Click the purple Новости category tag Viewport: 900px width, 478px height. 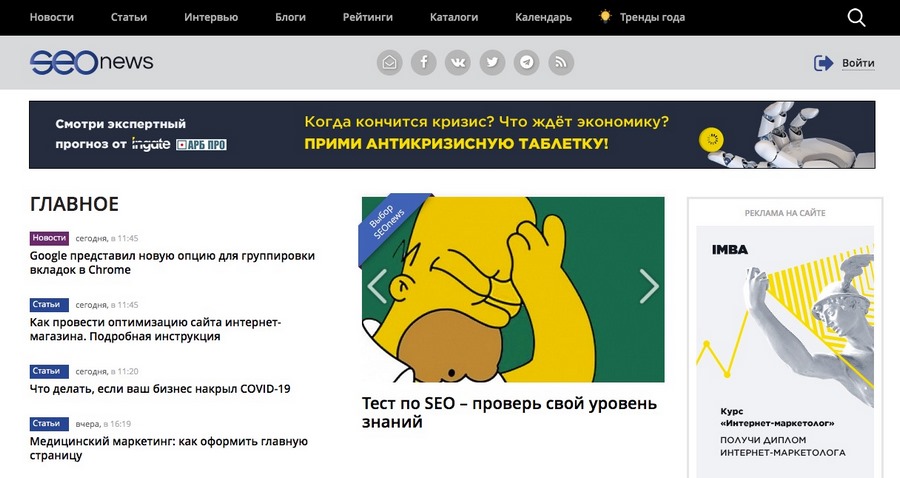49,238
